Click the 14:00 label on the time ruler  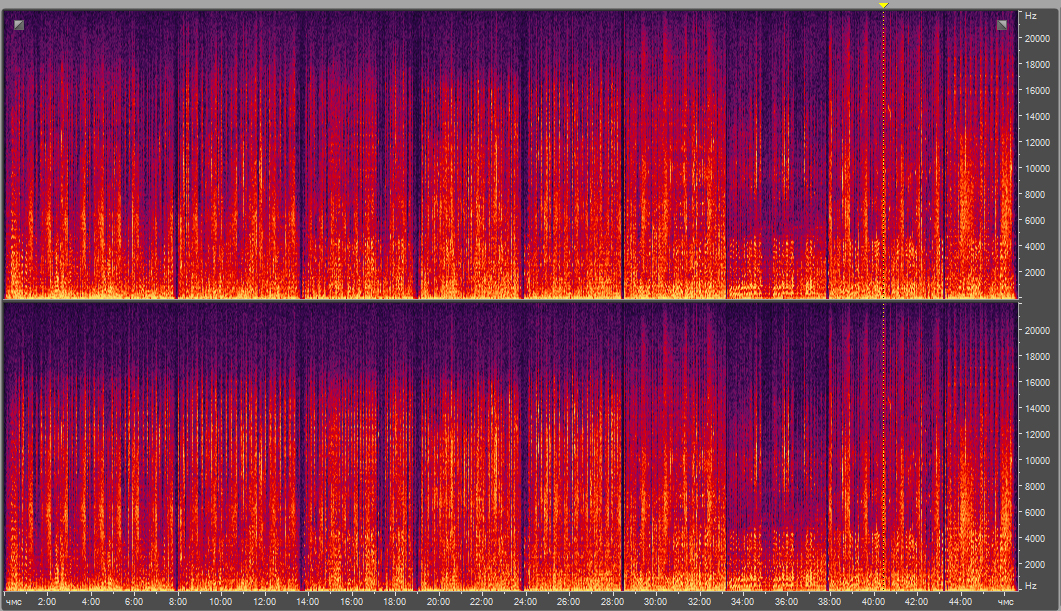(308, 602)
